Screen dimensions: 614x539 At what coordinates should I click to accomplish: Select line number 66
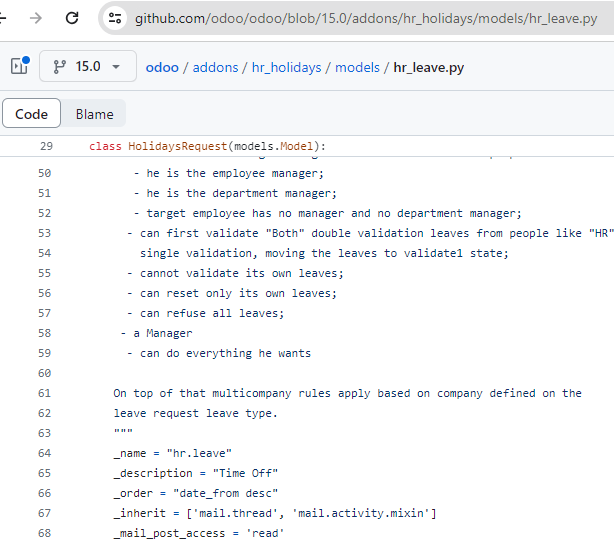[x=45, y=493]
